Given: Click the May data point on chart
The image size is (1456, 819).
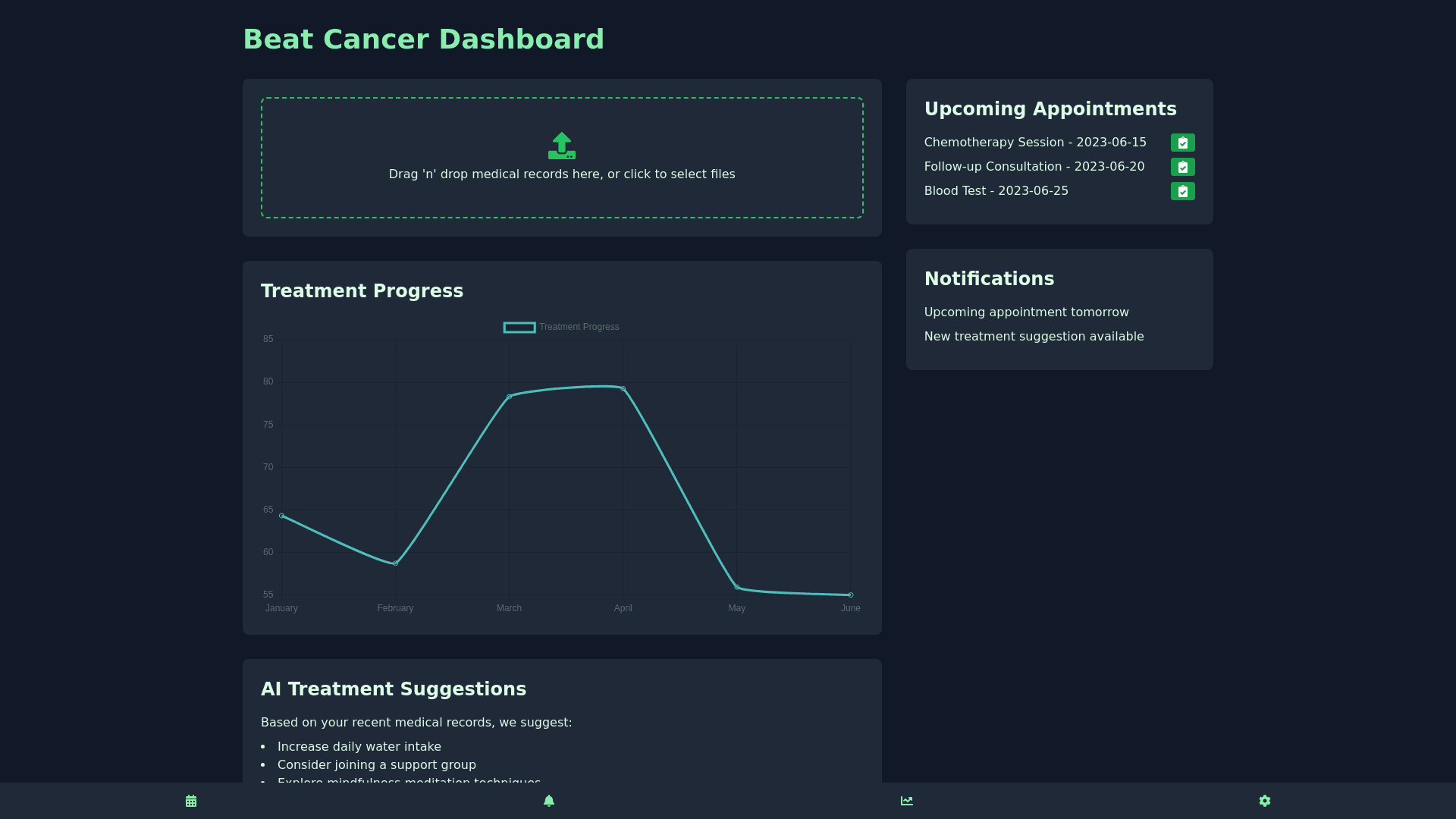Looking at the screenshot, I should (x=737, y=587).
